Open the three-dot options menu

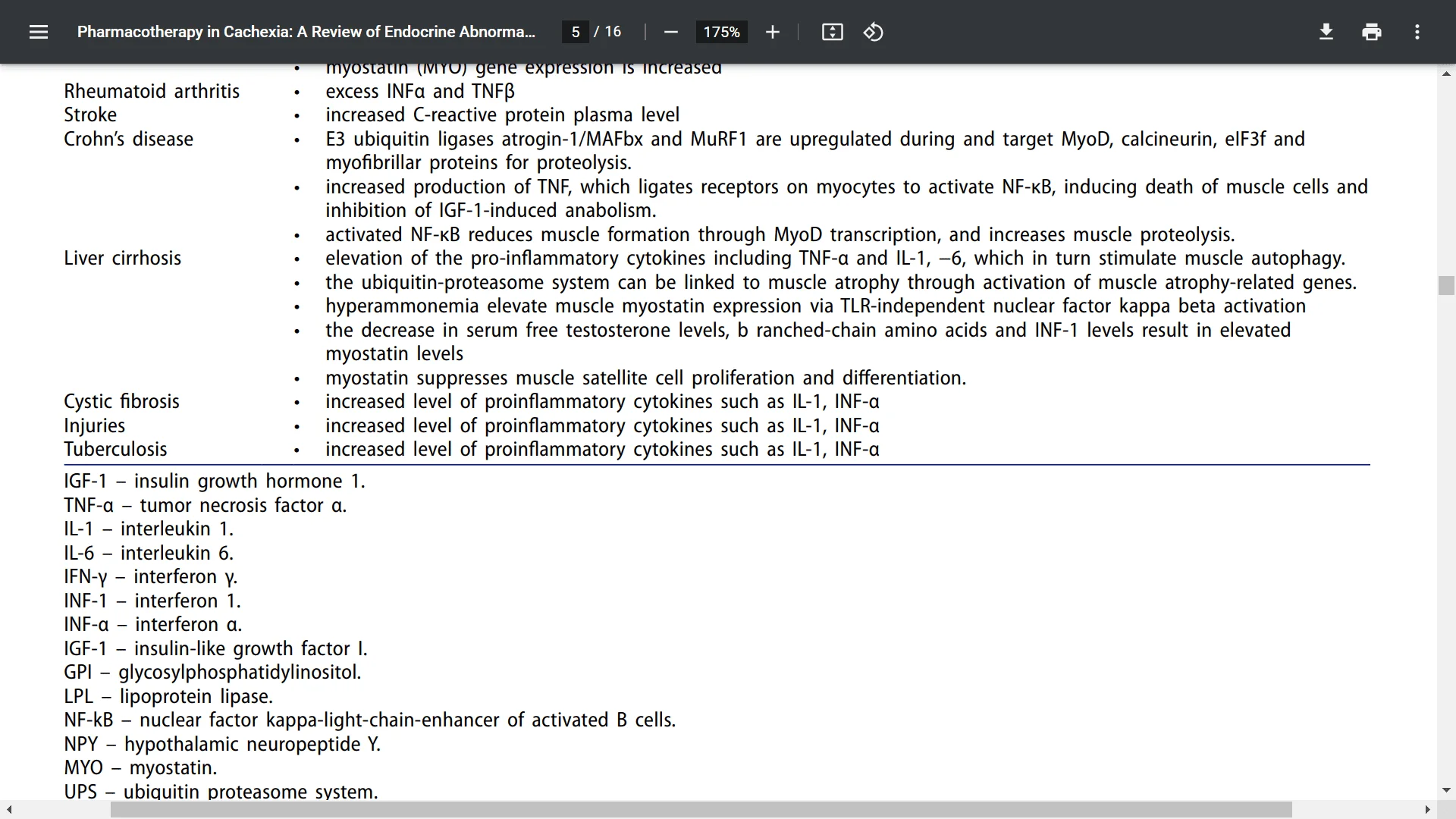(1417, 32)
